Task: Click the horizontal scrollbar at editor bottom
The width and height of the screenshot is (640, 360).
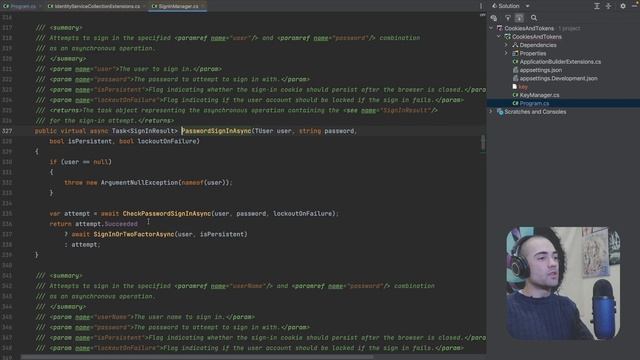Action: point(197,357)
